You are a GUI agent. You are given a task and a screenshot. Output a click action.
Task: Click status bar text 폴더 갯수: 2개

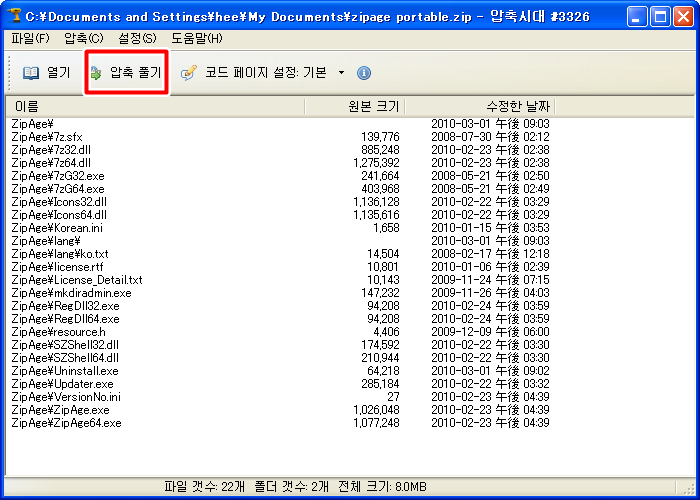point(291,486)
